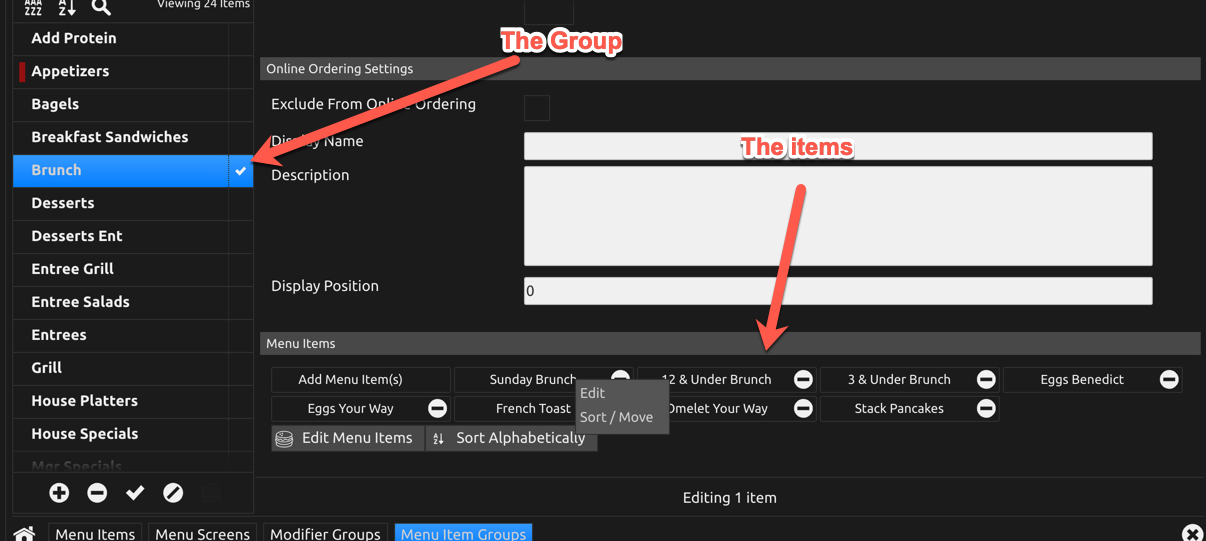Click the Menu Items section header
1206x541 pixels.
pos(730,343)
